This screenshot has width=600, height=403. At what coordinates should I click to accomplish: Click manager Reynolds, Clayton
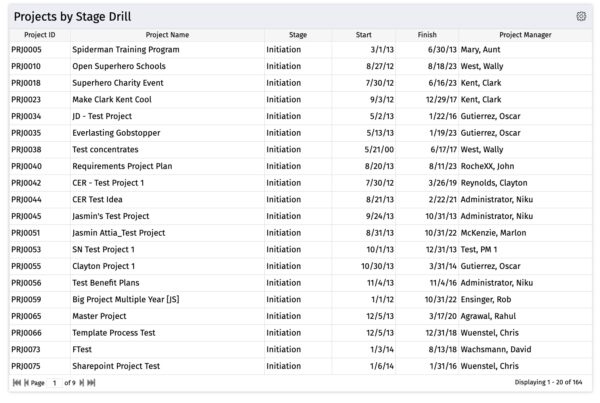[494, 183]
